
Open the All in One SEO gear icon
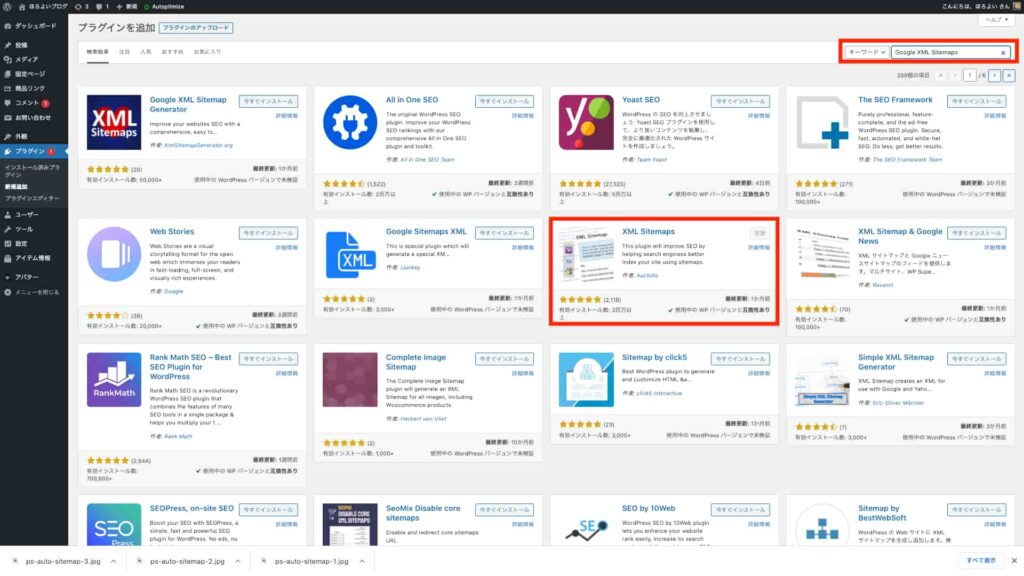click(x=350, y=122)
